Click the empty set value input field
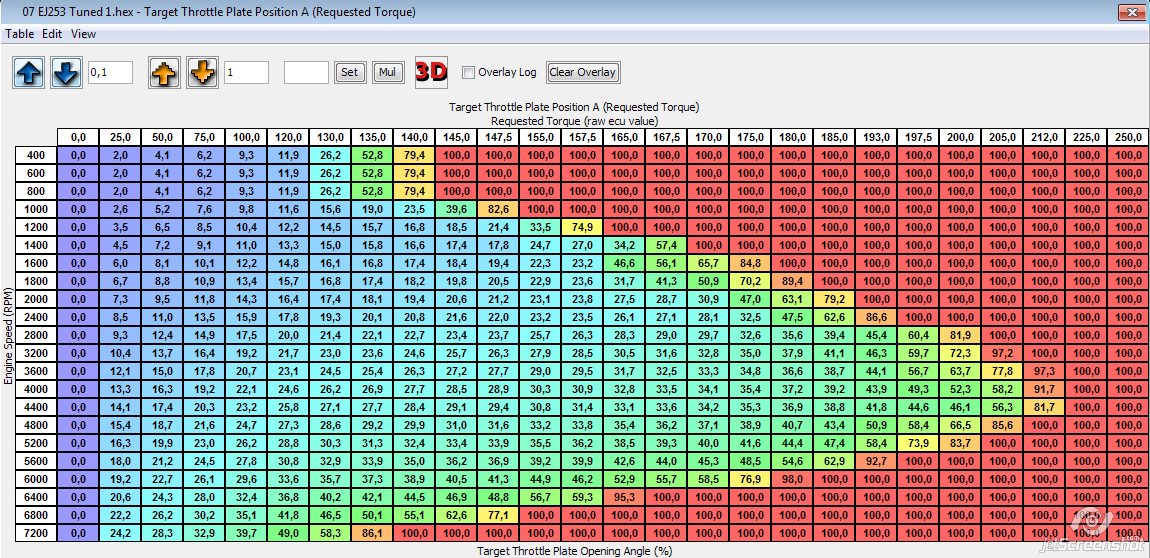Screen dimensions: 1150x558 click(306, 72)
